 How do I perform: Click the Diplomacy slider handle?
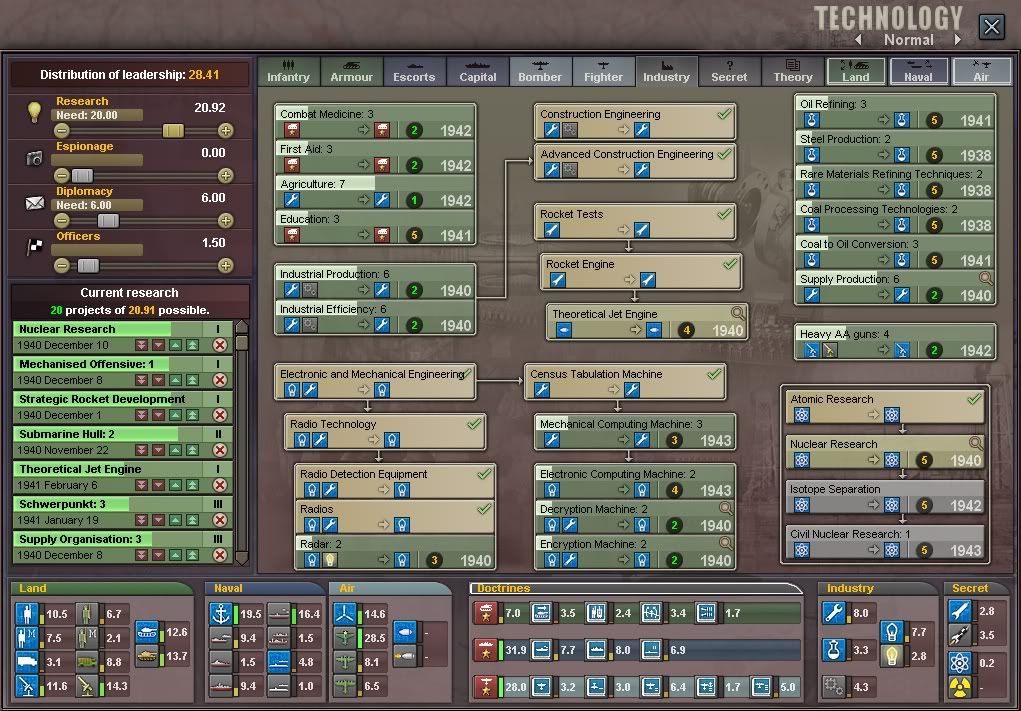(108, 221)
